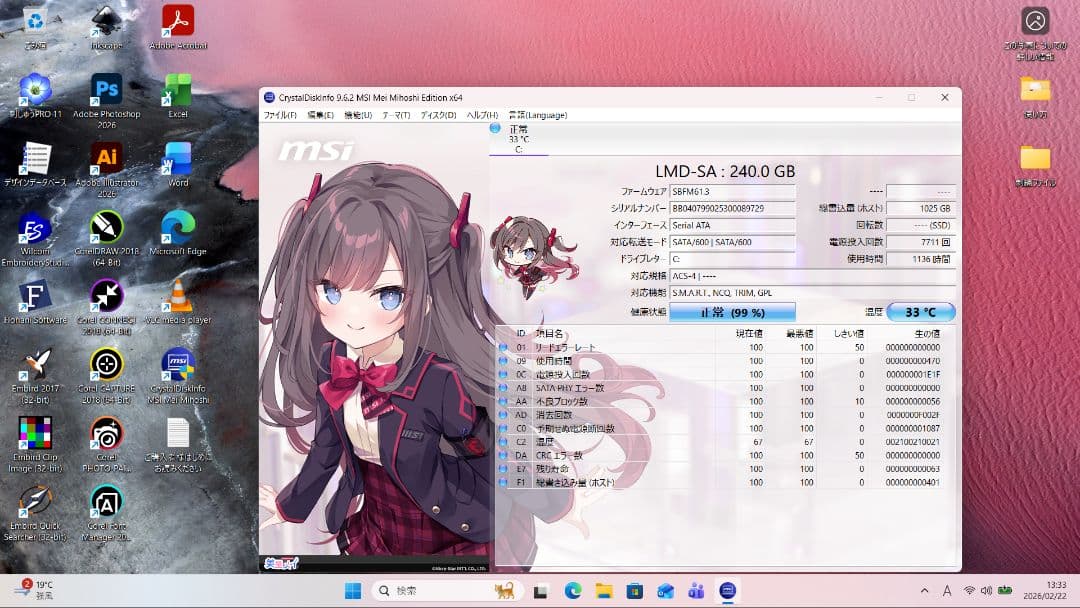Open the 言語(Language) menu
This screenshot has width=1080, height=608.
coord(537,115)
